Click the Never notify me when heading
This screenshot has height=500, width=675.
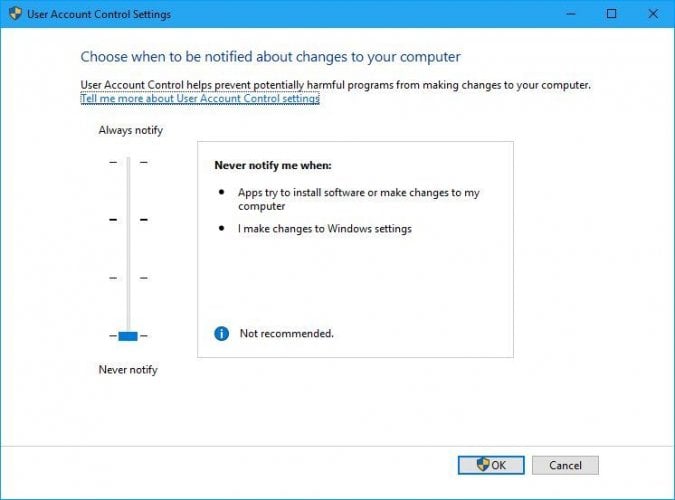coord(273,165)
